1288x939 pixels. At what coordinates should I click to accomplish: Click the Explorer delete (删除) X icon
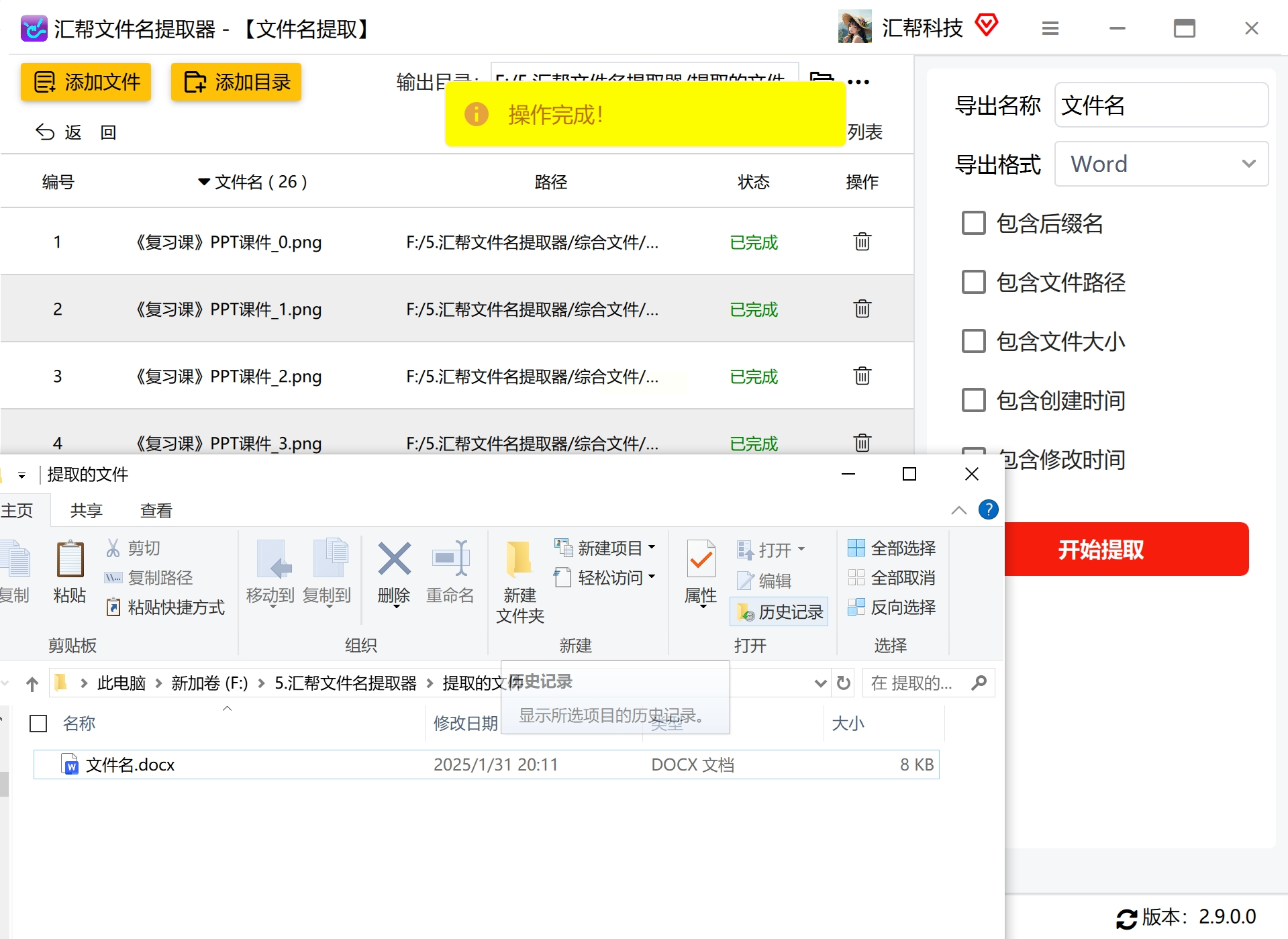(x=394, y=560)
